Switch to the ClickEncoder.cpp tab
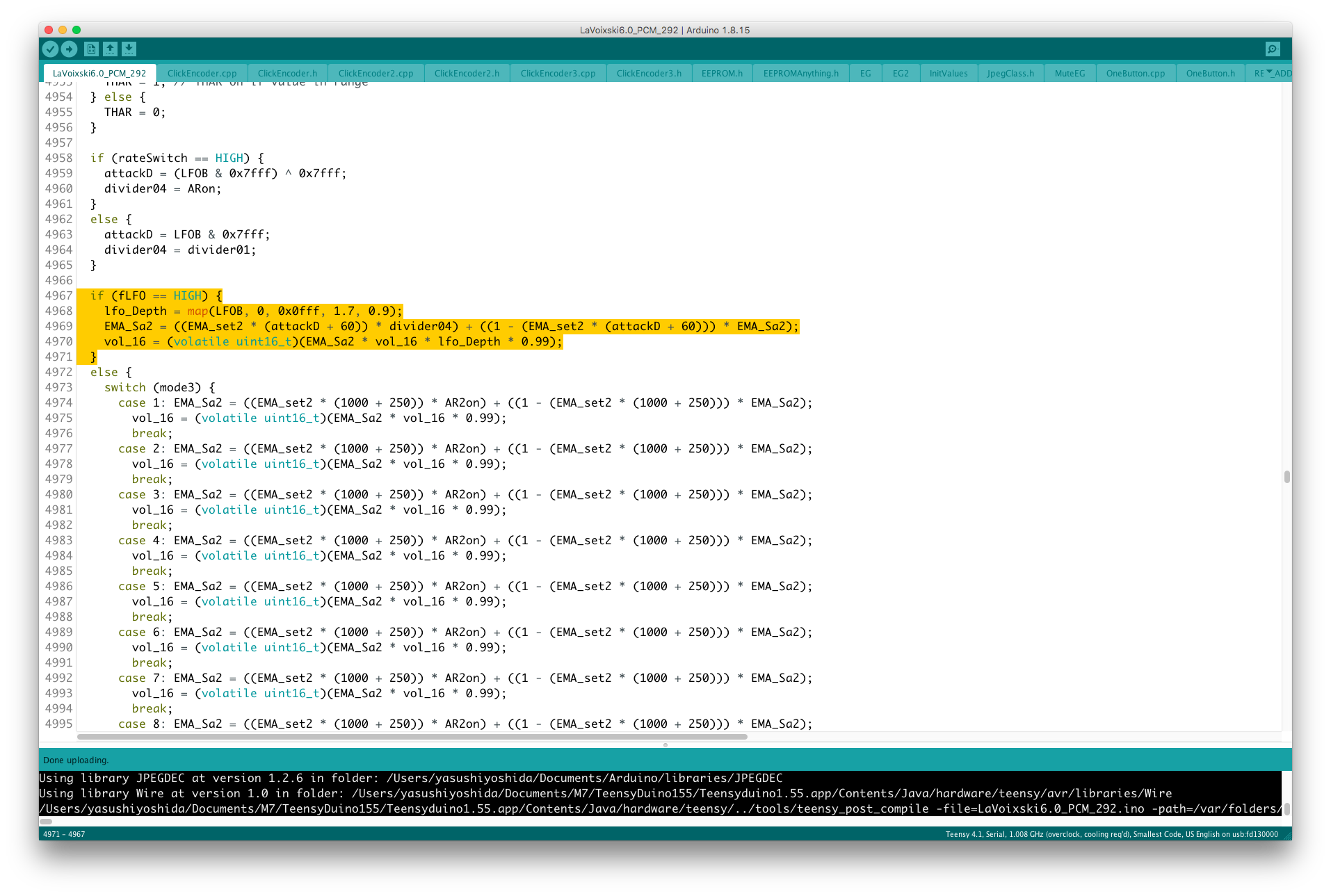 (202, 73)
